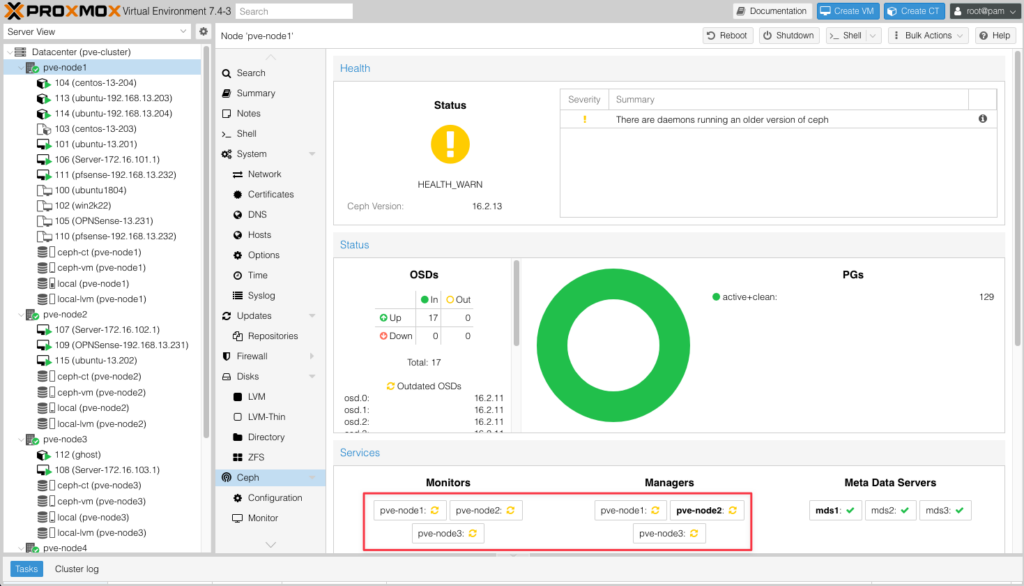Click the storage icon for ceph-ct (pve-node1)
Image resolution: width=1024 pixels, height=586 pixels.
coord(45,252)
